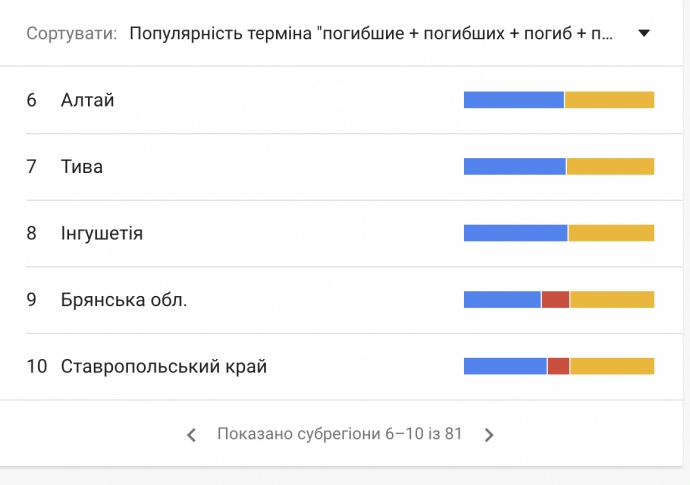Screen dimensions: 690x485
Task: Open Брянська обл. region entry
Action: (124, 300)
